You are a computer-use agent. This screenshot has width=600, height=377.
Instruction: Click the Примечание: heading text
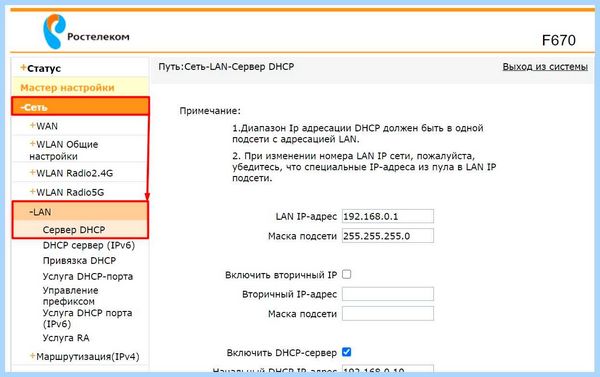(210, 111)
